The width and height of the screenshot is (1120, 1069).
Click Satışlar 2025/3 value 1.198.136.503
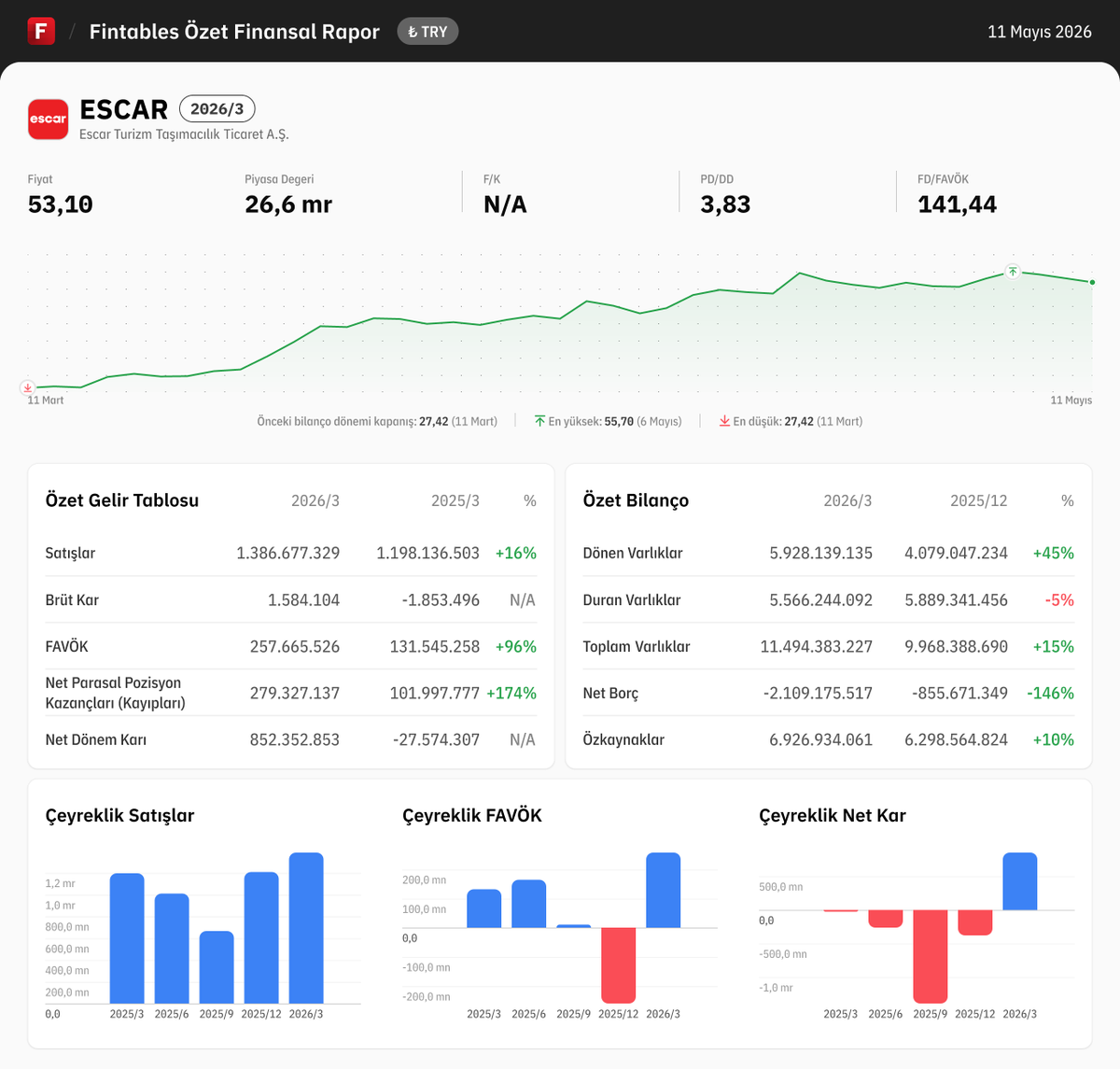coord(427,553)
